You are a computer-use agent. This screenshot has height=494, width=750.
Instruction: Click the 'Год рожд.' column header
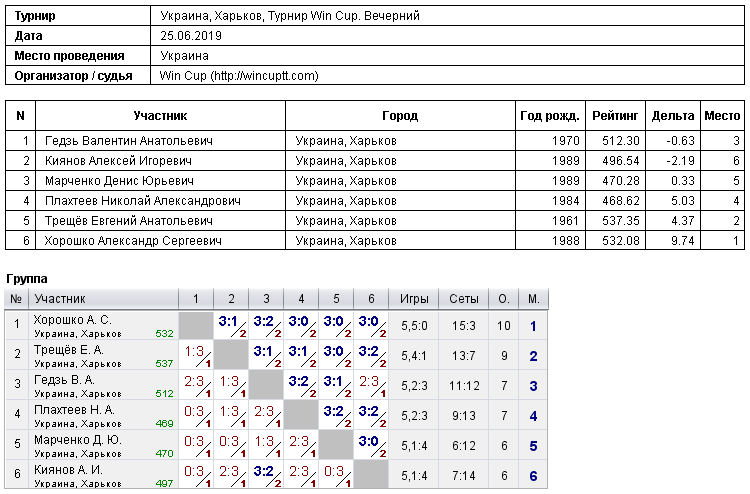coord(550,116)
